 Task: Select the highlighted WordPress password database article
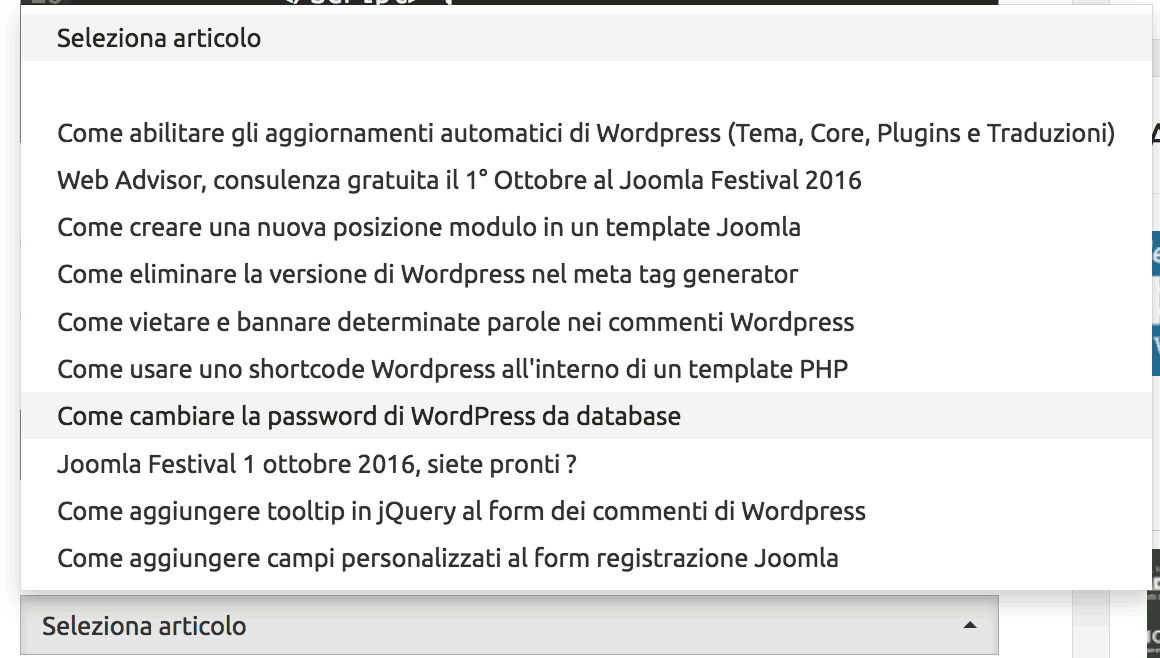368,416
